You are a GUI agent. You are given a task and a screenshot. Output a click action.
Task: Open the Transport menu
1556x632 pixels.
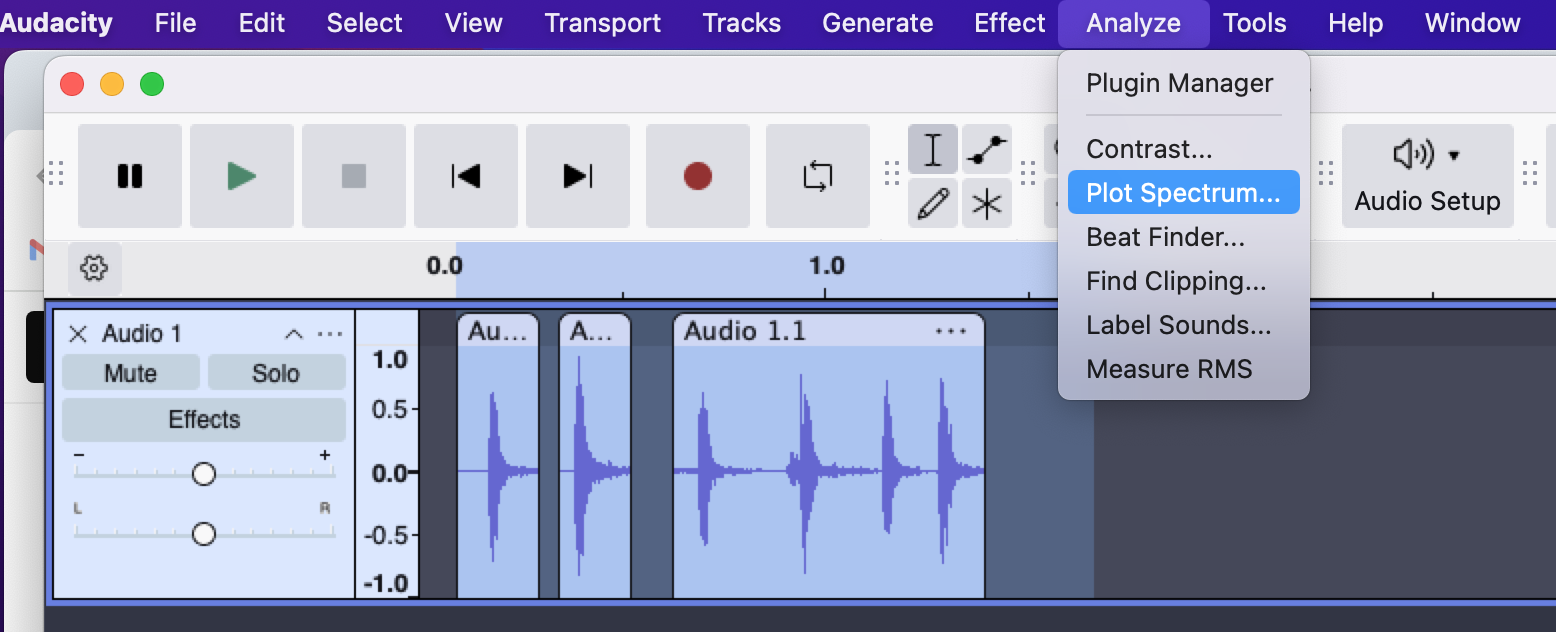(603, 23)
